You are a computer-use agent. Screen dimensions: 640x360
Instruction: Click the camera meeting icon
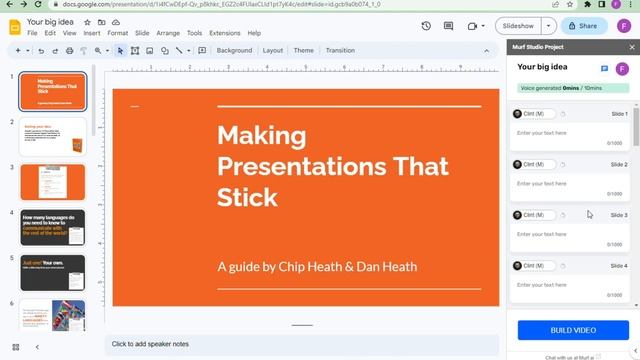tap(472, 26)
